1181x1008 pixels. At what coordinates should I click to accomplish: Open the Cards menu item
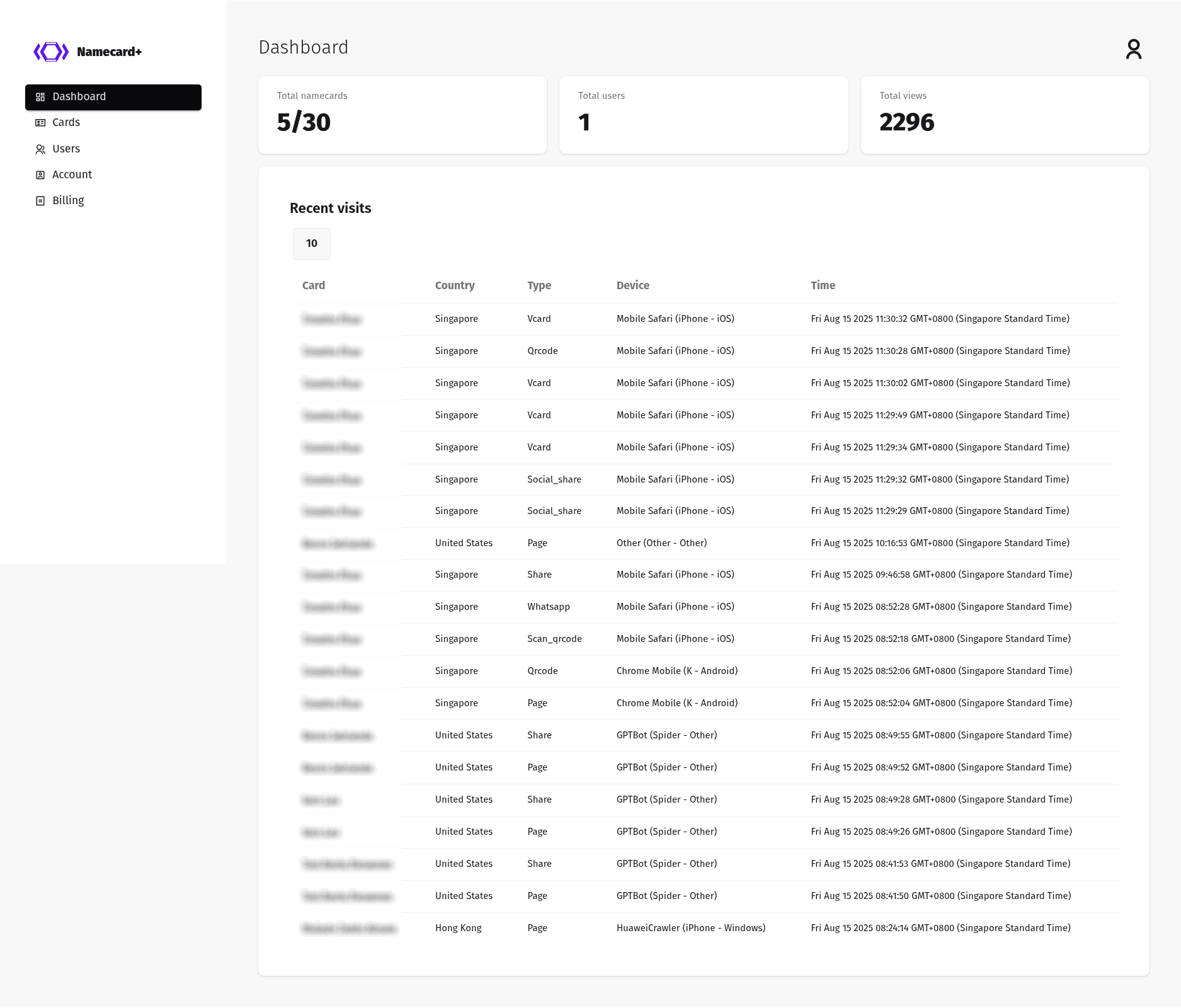66,122
